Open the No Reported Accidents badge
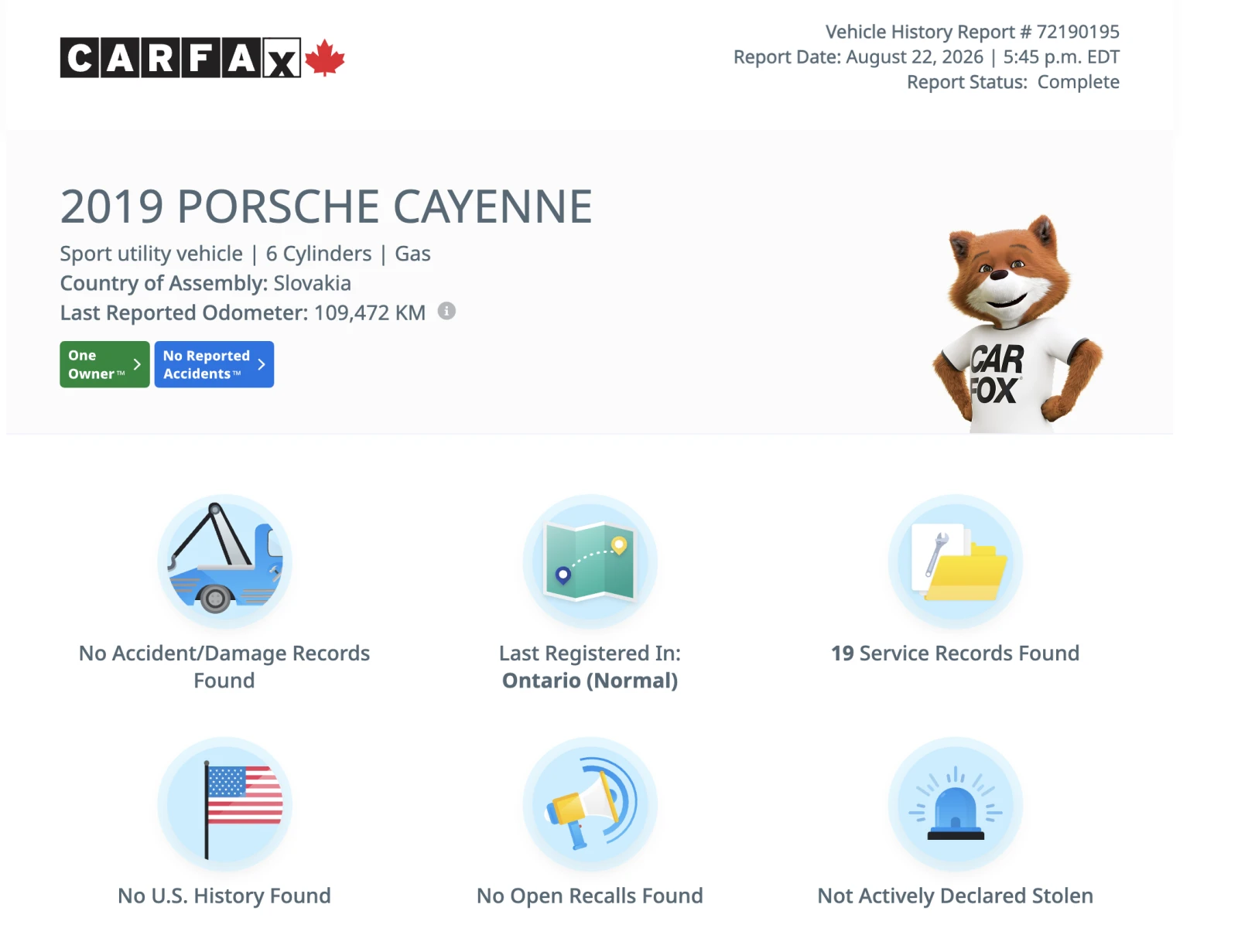This screenshot has width=1238, height=952. [x=214, y=364]
